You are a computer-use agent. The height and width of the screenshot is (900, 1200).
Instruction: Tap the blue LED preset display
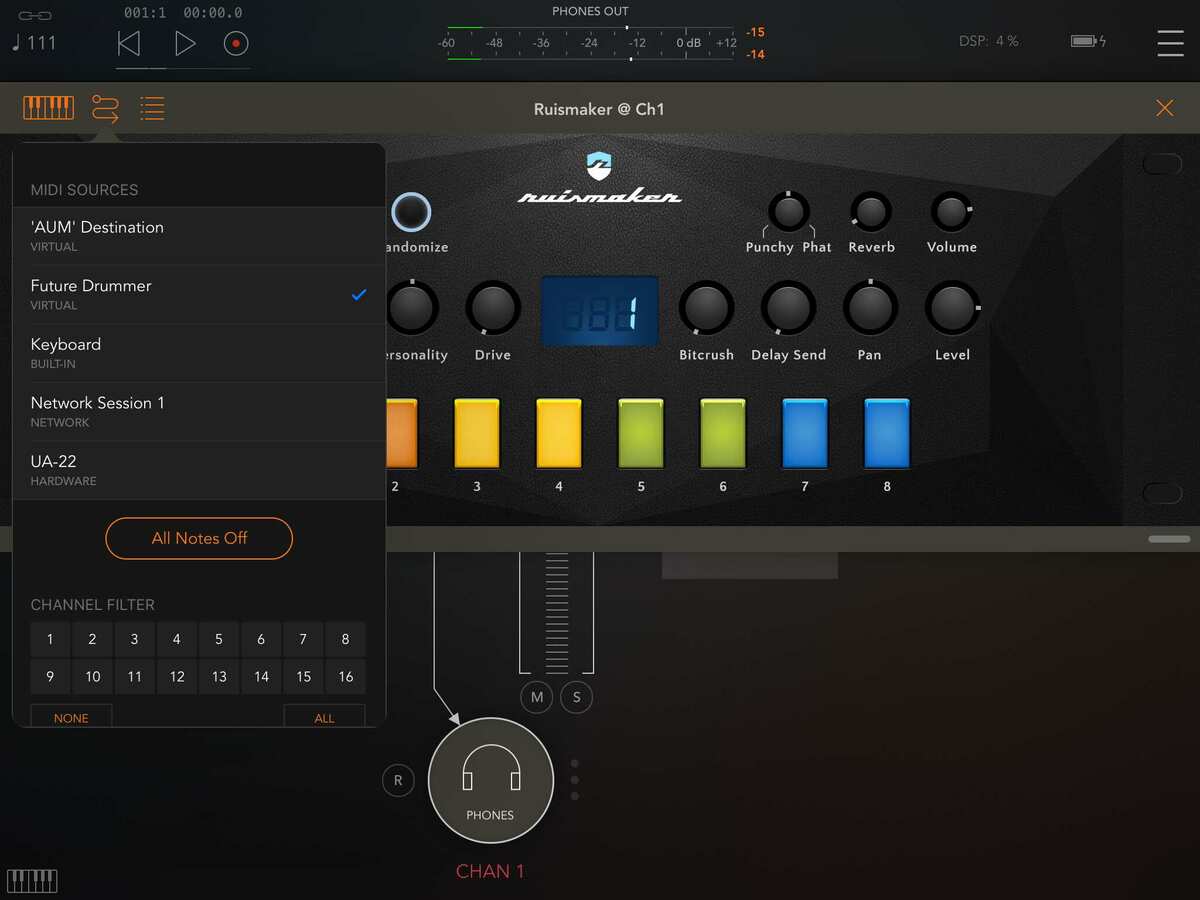(600, 311)
